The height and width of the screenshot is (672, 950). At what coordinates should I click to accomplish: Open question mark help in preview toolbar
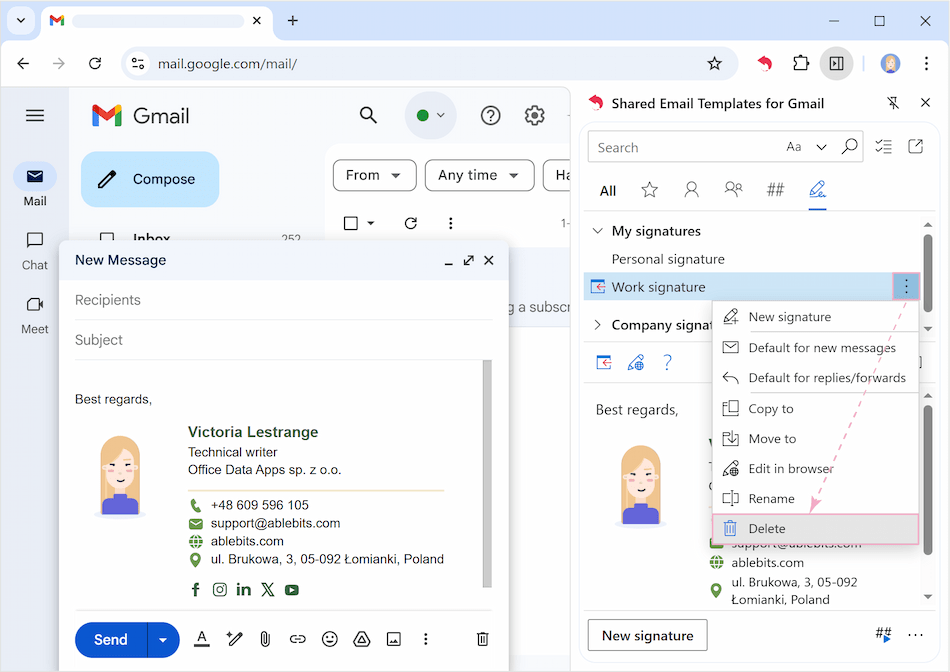tap(667, 362)
